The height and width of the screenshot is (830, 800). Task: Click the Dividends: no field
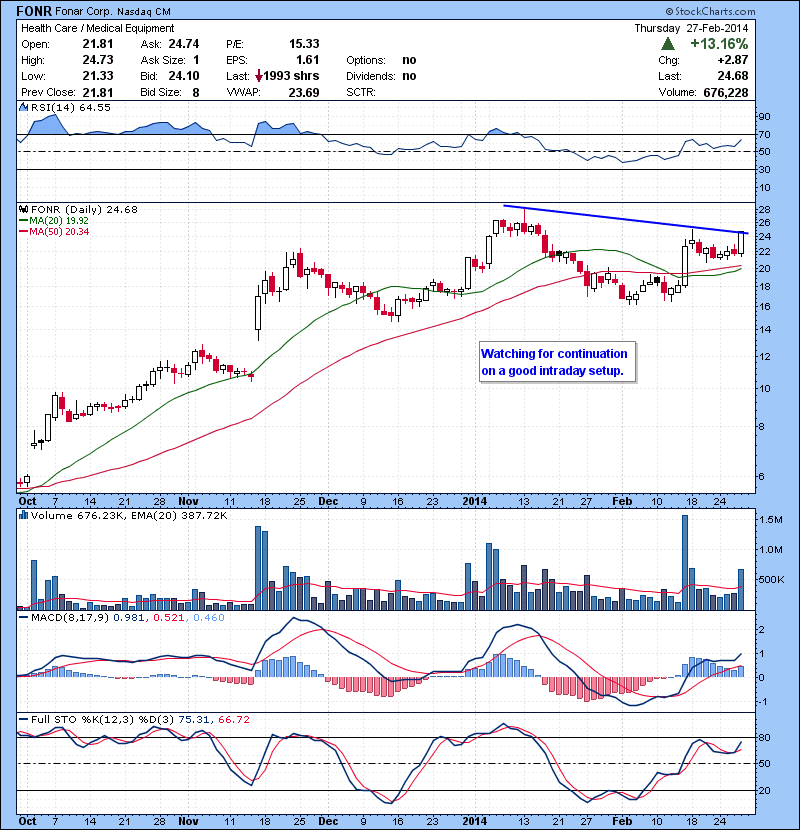381,76
